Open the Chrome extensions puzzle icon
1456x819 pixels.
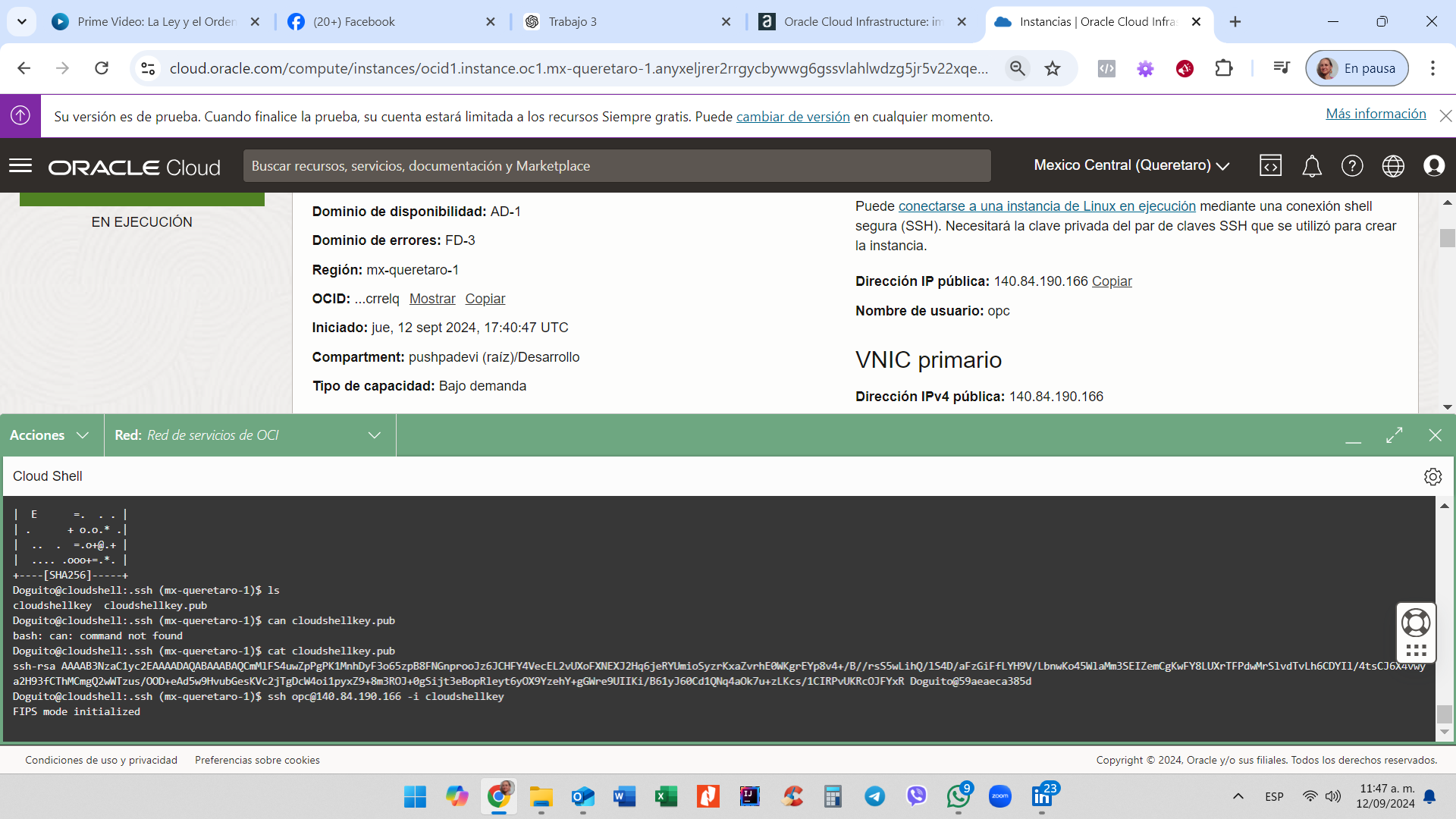(1223, 68)
